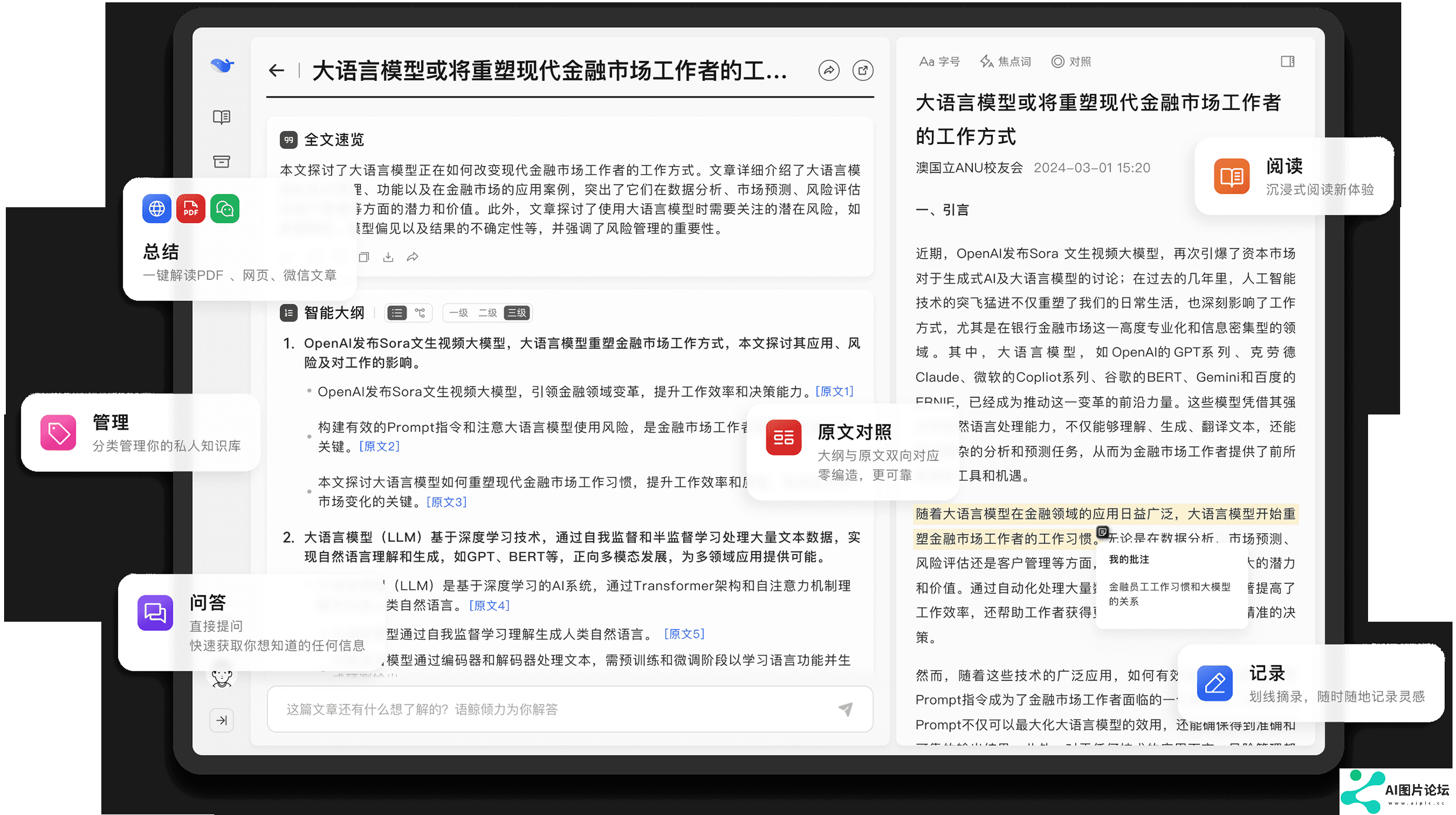Image resolution: width=1456 pixels, height=815 pixels.
Task: Open the [原文4] source link
Action: point(489,605)
